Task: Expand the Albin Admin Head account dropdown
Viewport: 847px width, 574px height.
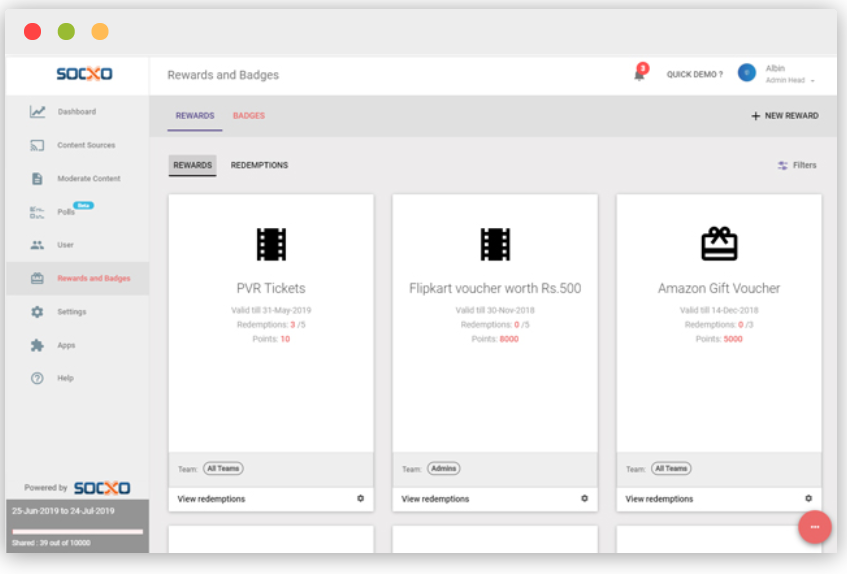Action: click(790, 74)
